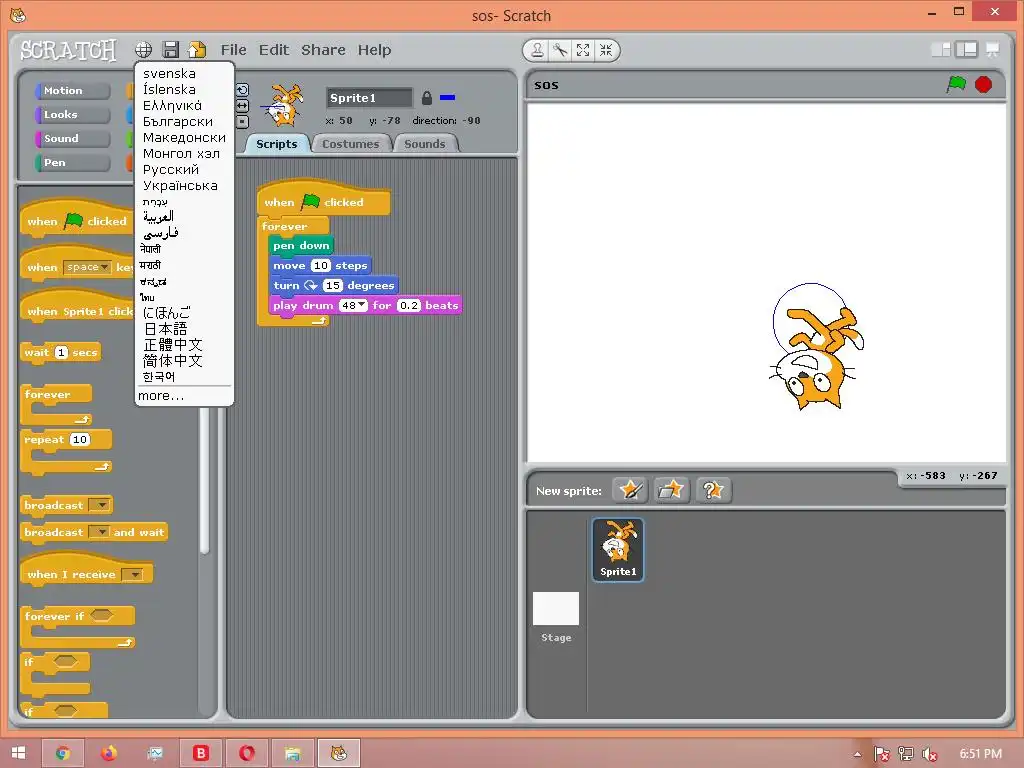The width and height of the screenshot is (1024, 768).
Task: Stop all scripts with red button
Action: coord(984,84)
